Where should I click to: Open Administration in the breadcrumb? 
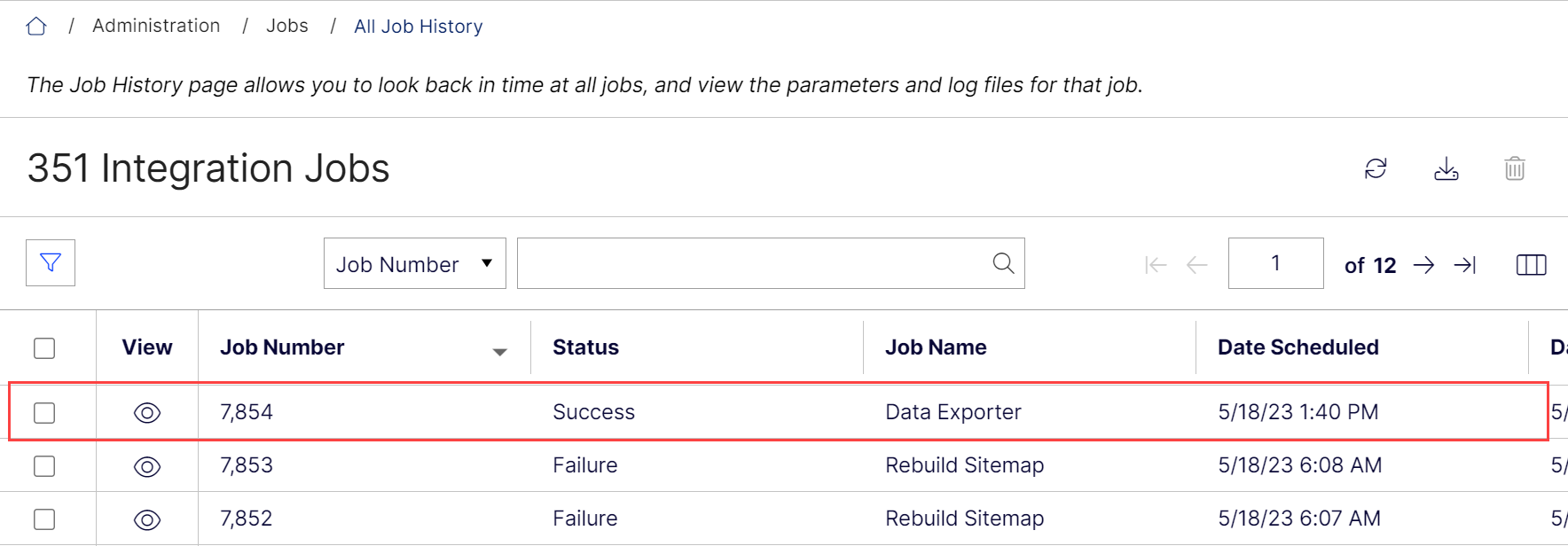[156, 26]
